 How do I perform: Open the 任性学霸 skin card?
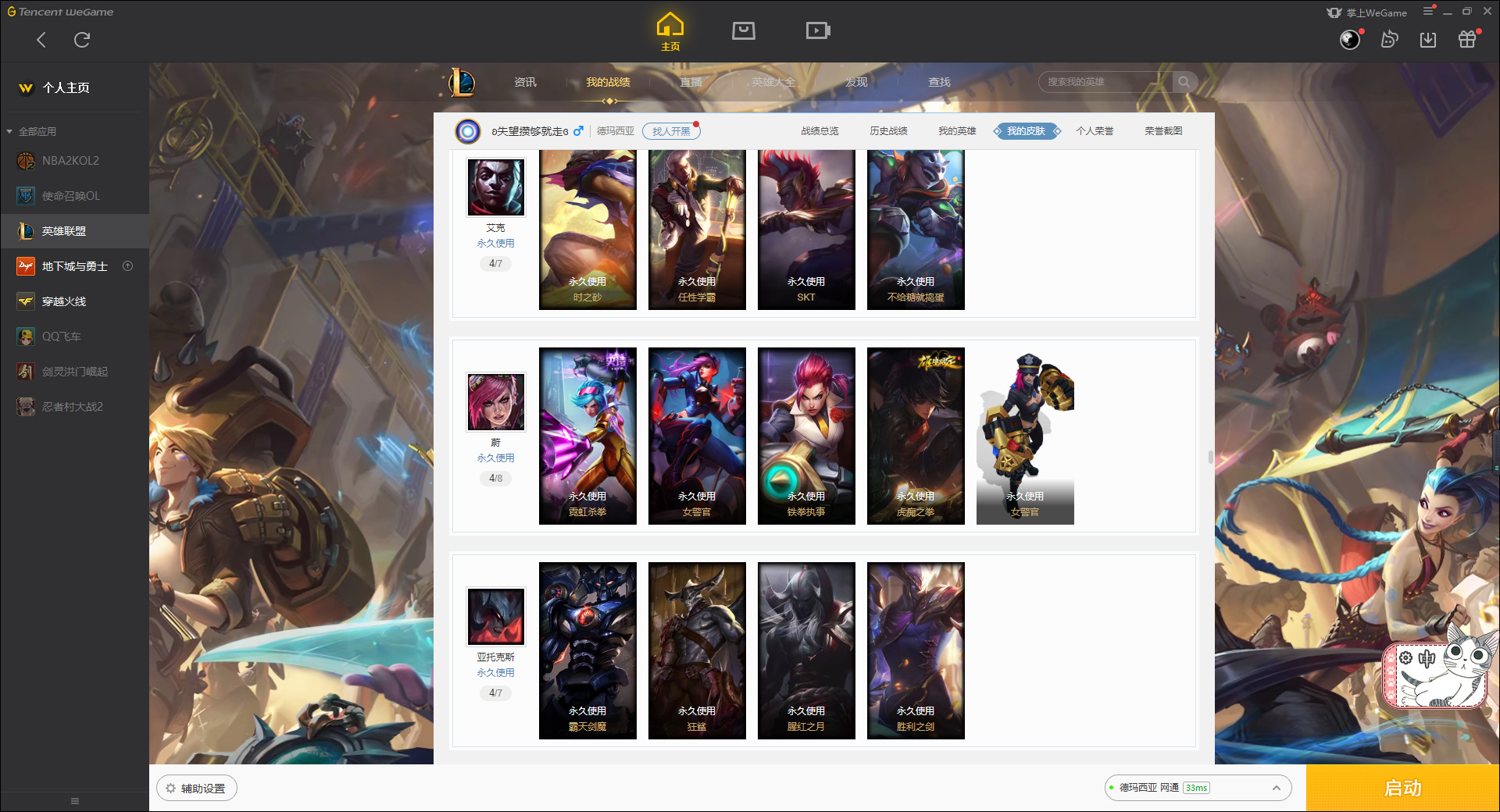(697, 230)
